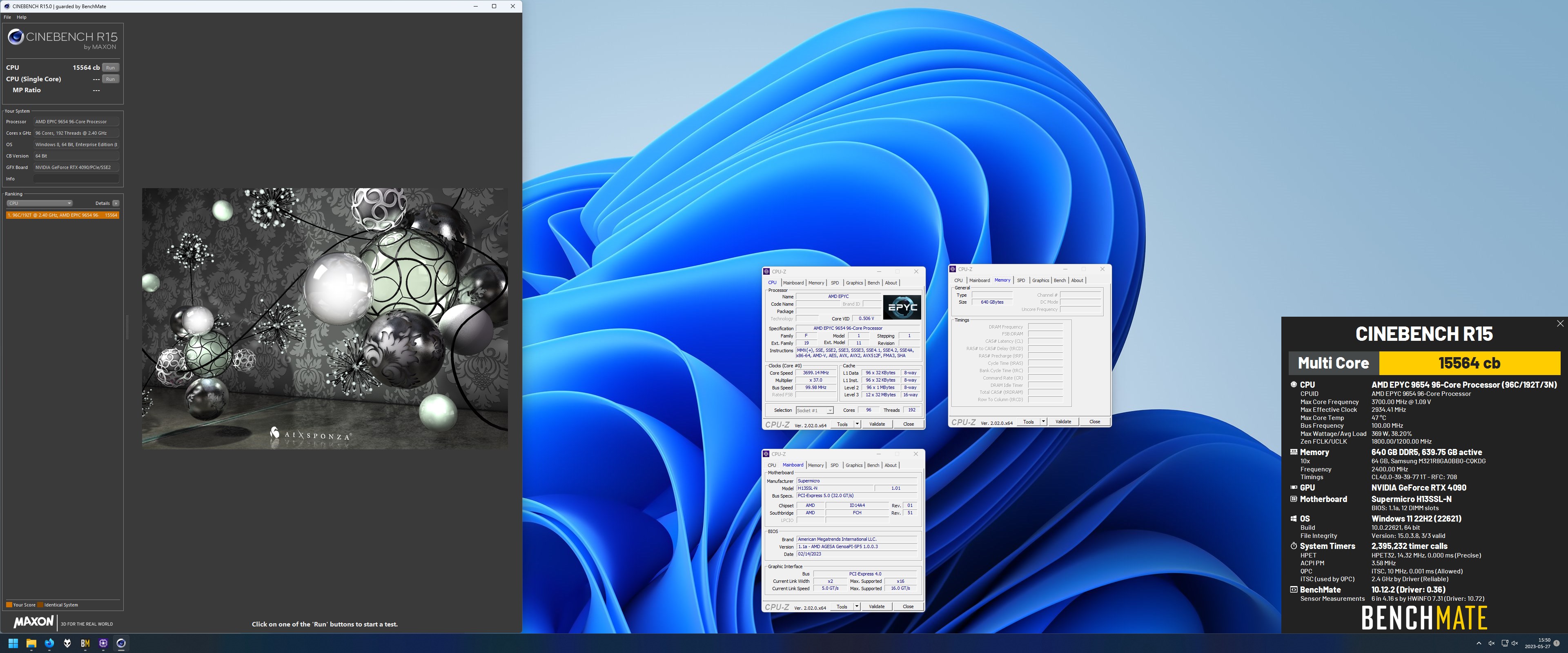Close the BenchMate result overlay with X
The width and height of the screenshot is (1568, 653).
pyautogui.click(x=1560, y=324)
